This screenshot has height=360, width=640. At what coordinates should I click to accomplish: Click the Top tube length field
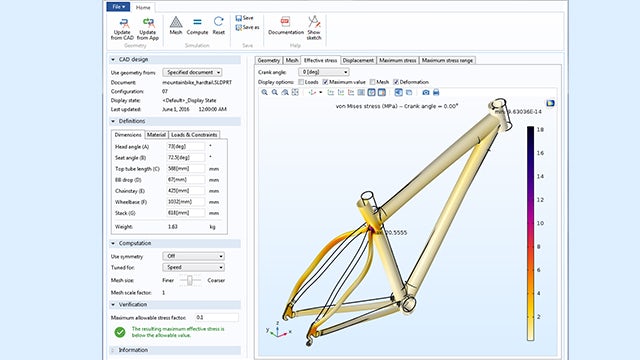tap(186, 169)
